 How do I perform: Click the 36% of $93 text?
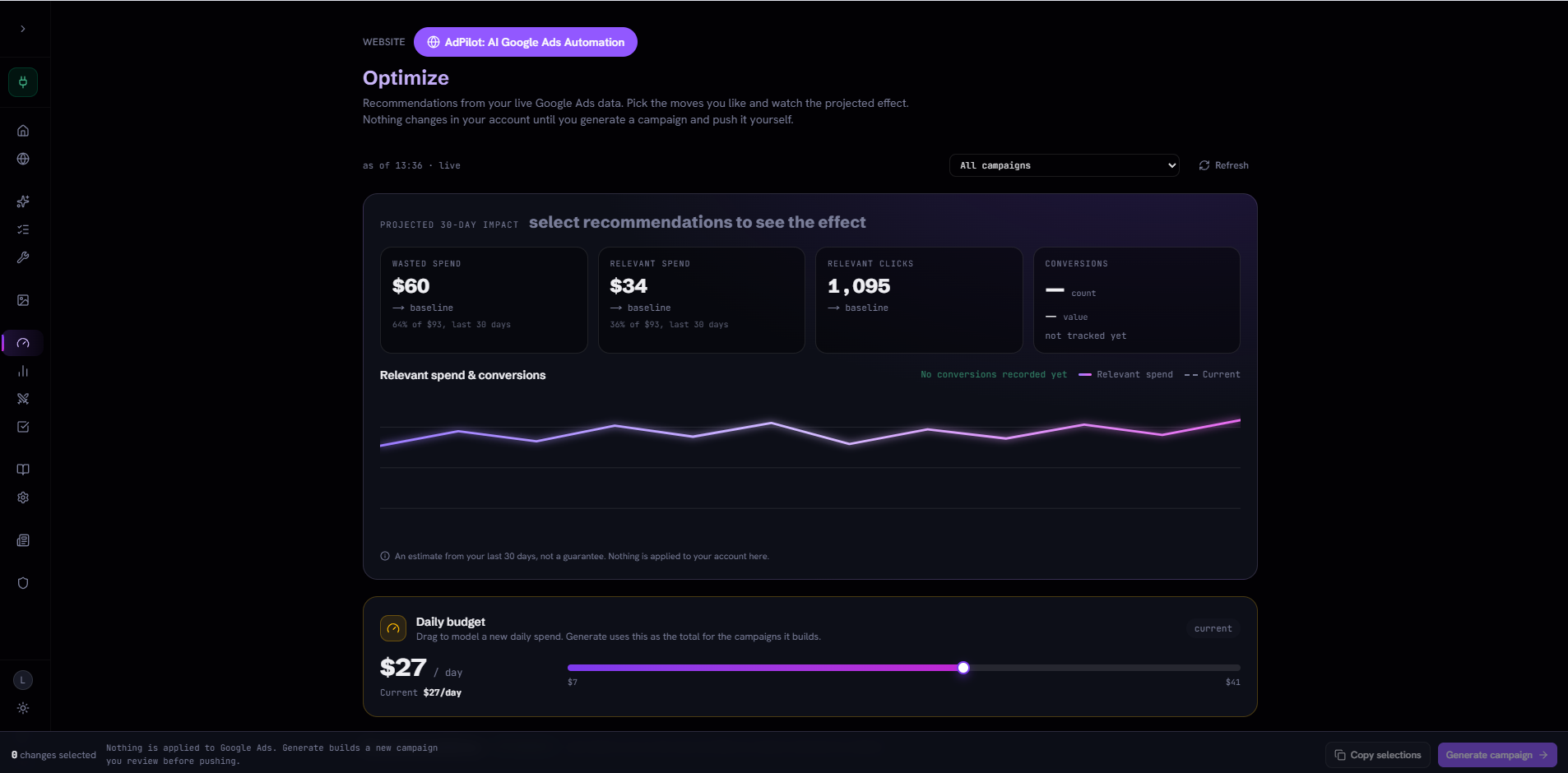point(669,325)
